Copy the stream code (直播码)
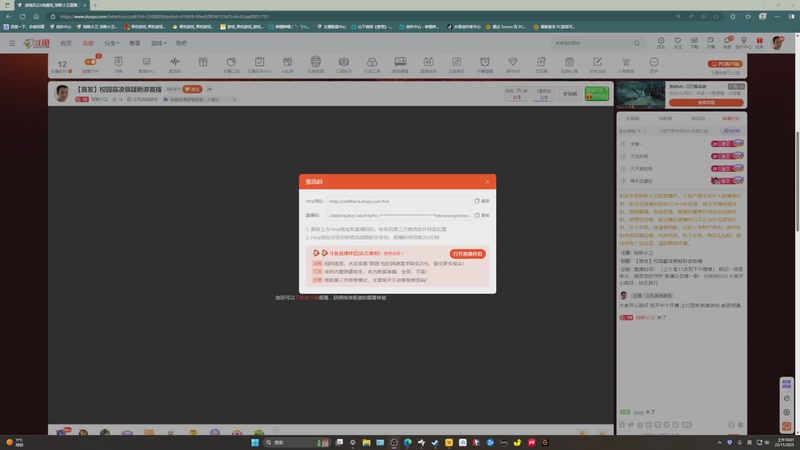 (482, 215)
